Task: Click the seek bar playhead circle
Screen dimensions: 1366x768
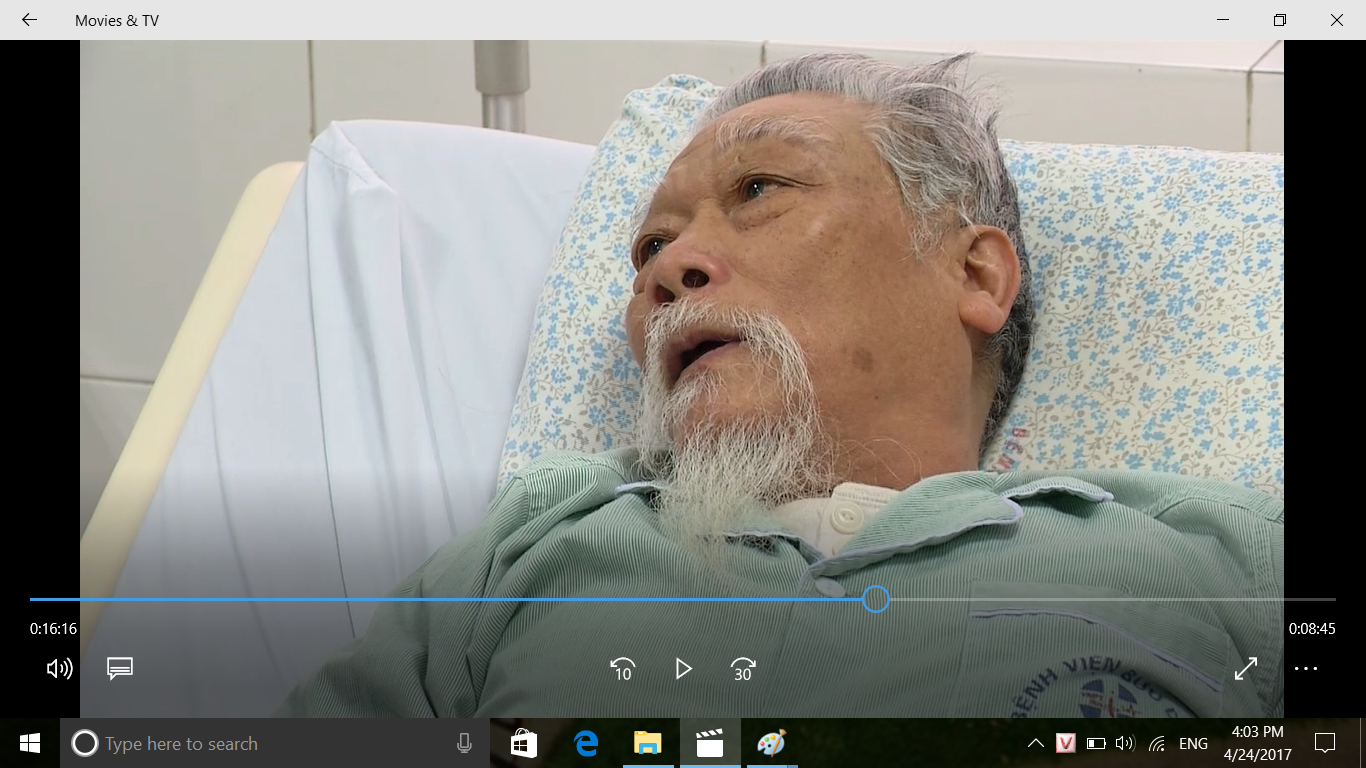Action: pos(876,599)
